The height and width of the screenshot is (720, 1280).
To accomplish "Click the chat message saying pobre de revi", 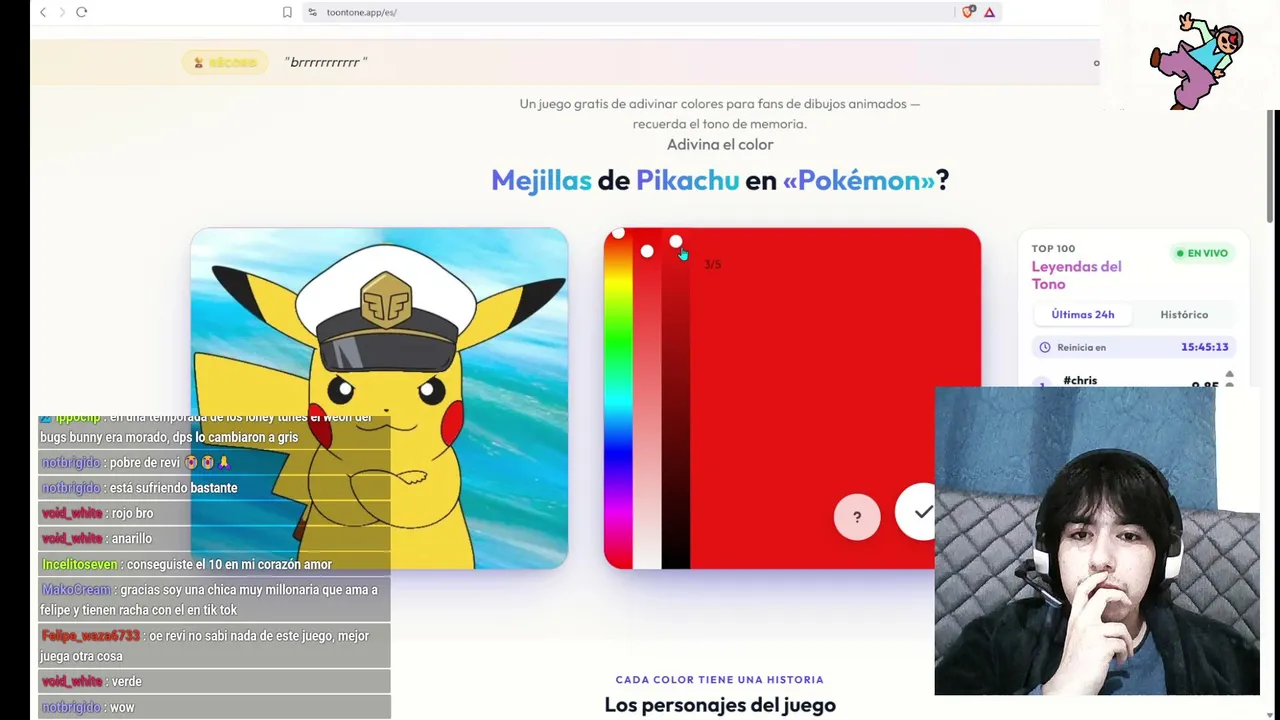I will (214, 462).
